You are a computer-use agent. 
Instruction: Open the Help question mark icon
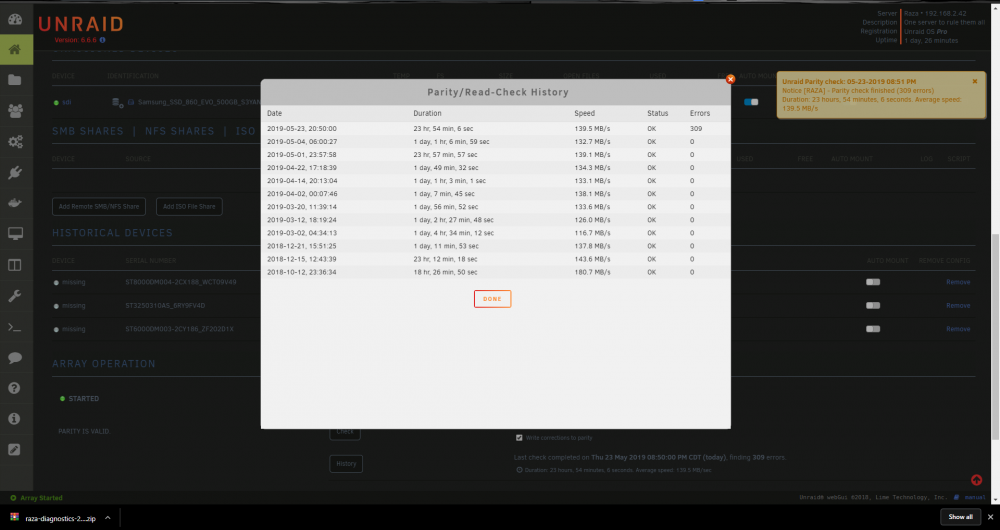15,388
